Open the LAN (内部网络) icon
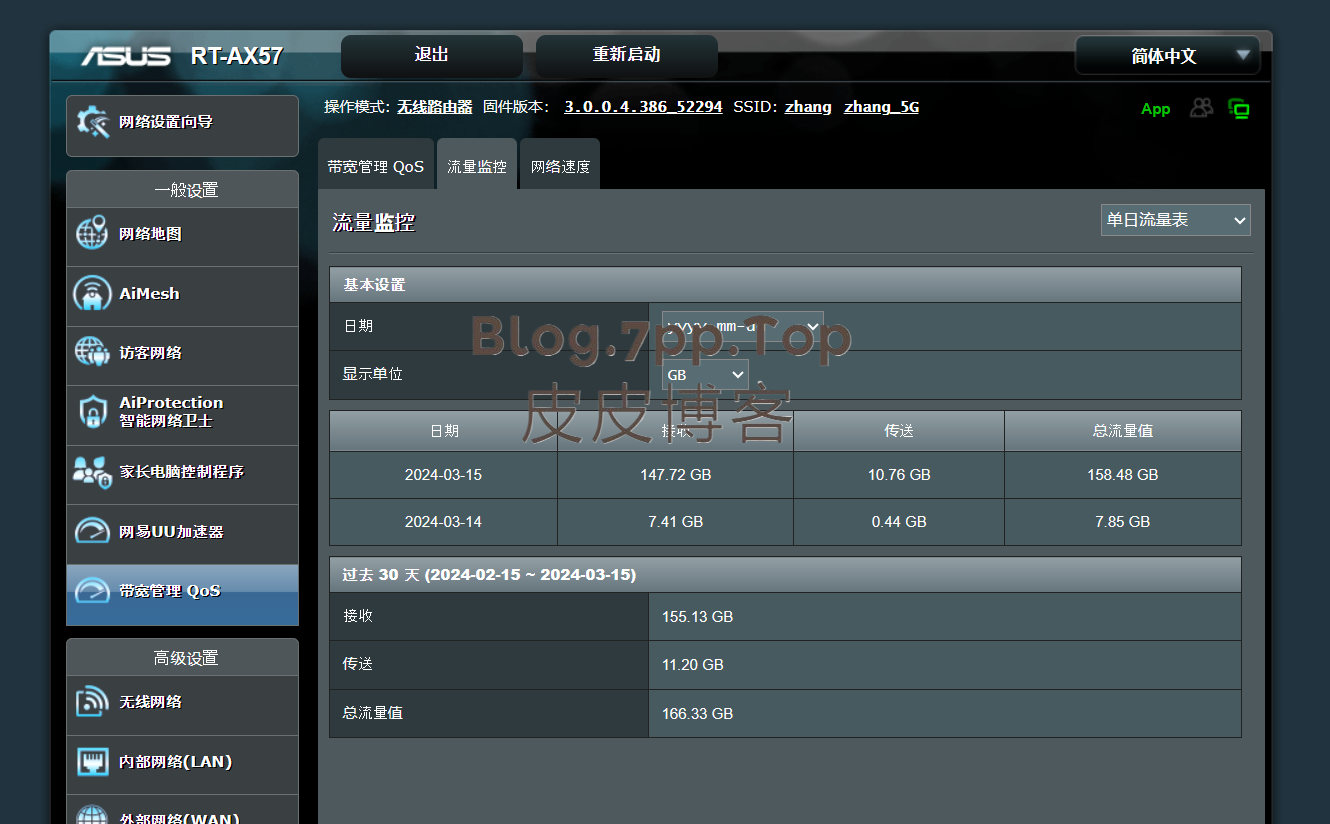The height and width of the screenshot is (824, 1330). pos(92,762)
